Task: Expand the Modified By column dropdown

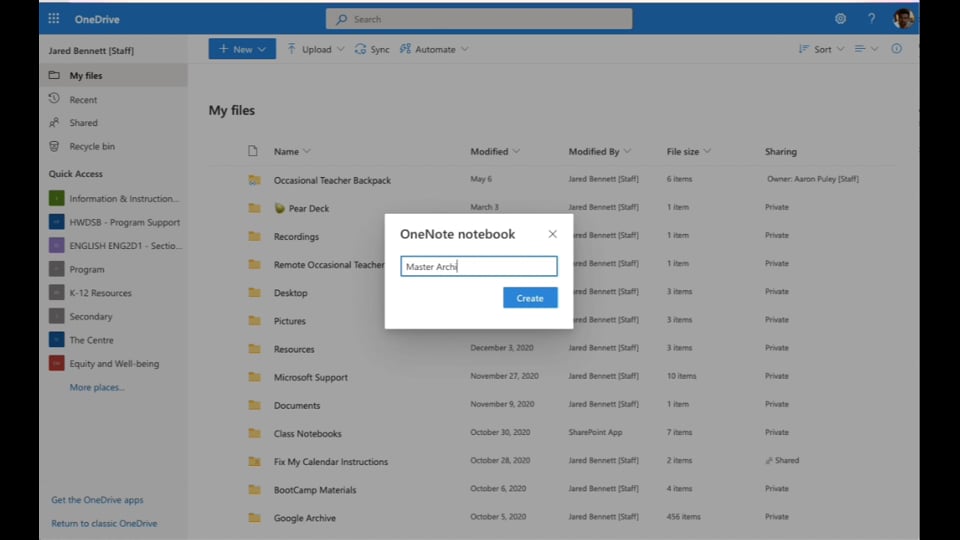Action: pos(627,151)
